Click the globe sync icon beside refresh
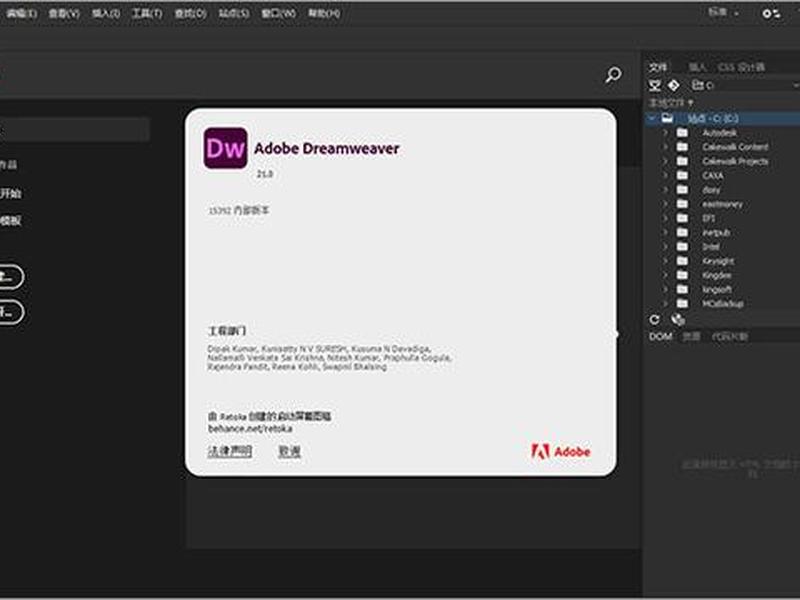800x600 pixels. [x=678, y=319]
